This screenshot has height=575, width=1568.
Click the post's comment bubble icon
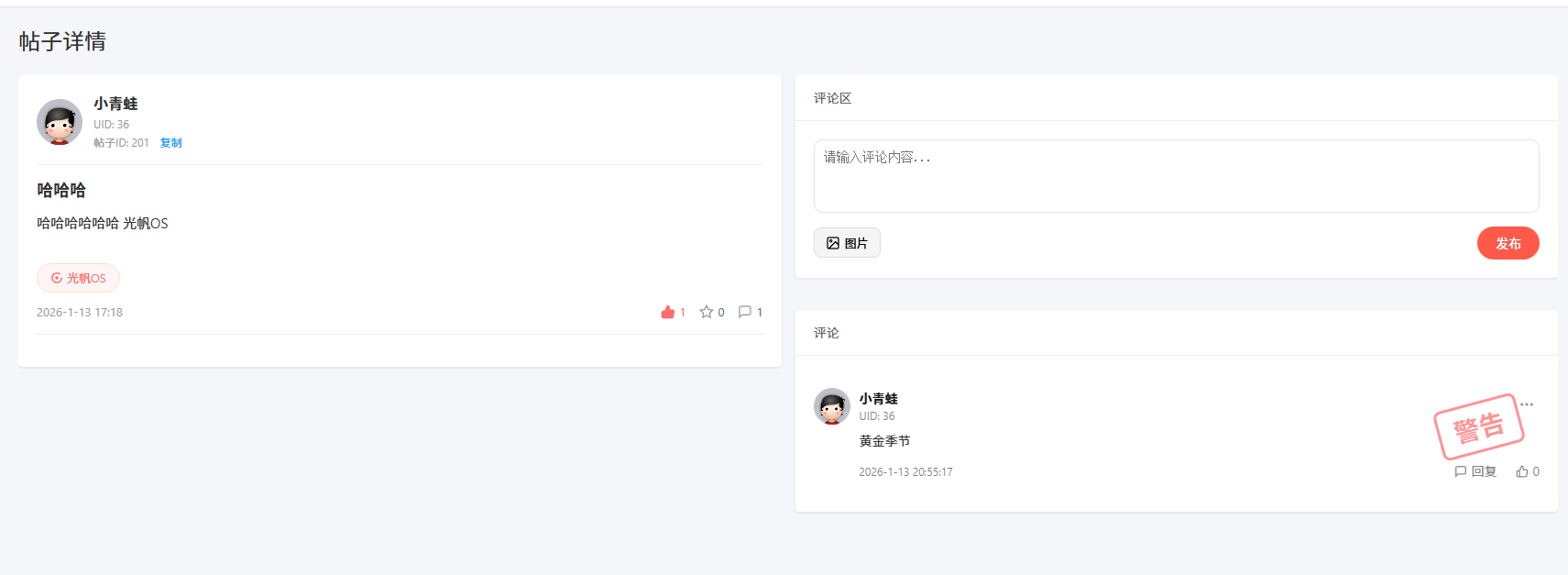pyautogui.click(x=745, y=313)
